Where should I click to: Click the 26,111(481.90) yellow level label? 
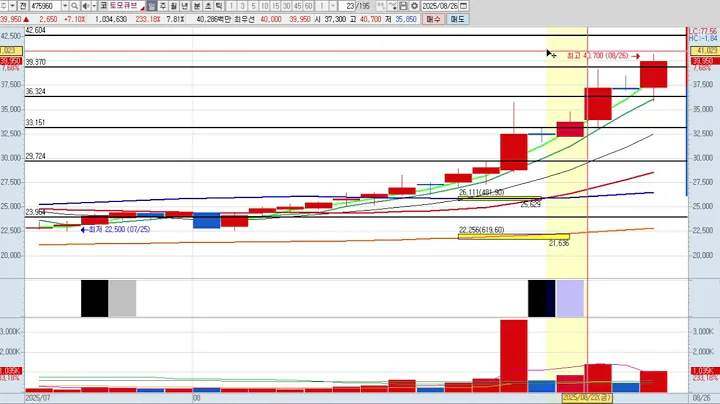tap(481, 192)
